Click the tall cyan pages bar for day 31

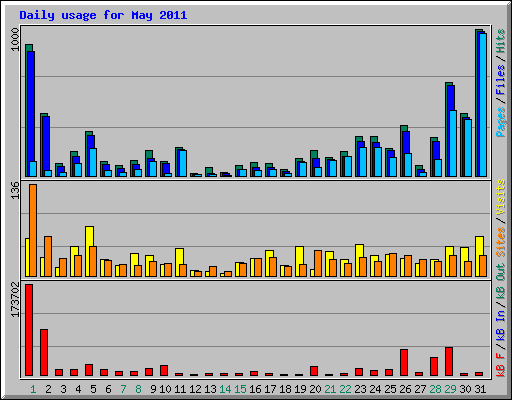[483, 105]
